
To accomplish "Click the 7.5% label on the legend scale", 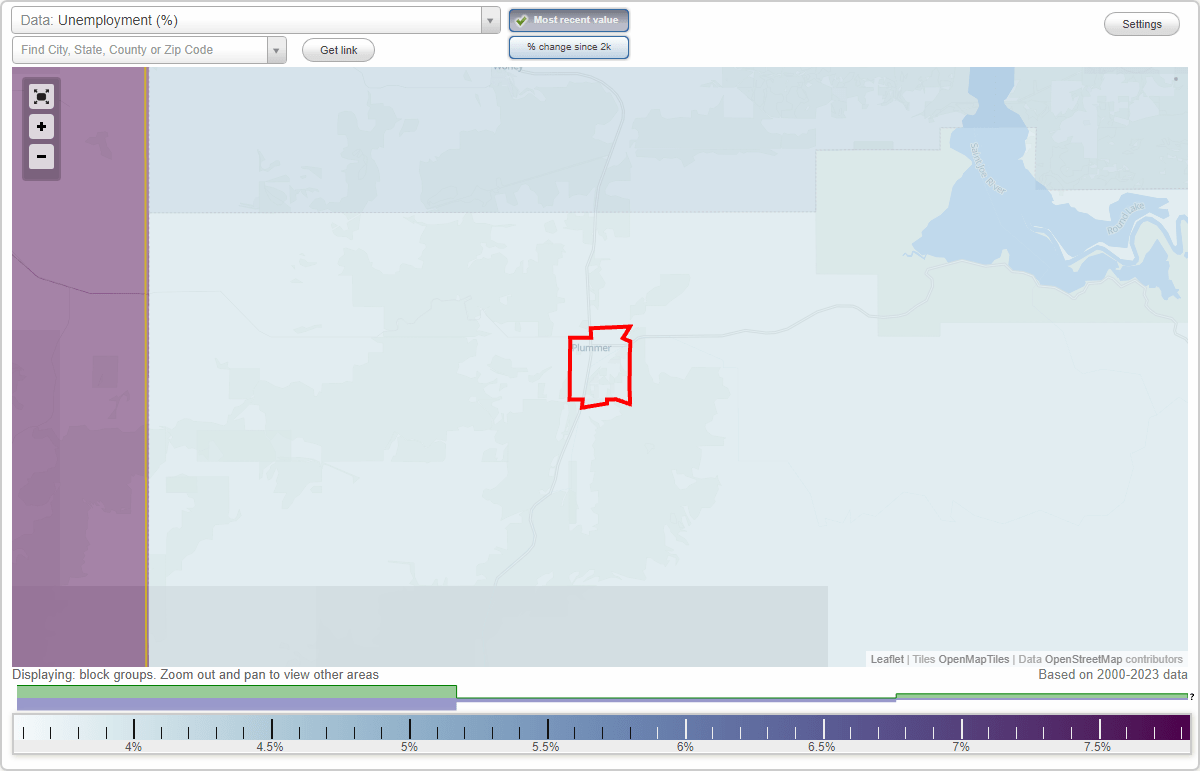I will click(x=1098, y=747).
